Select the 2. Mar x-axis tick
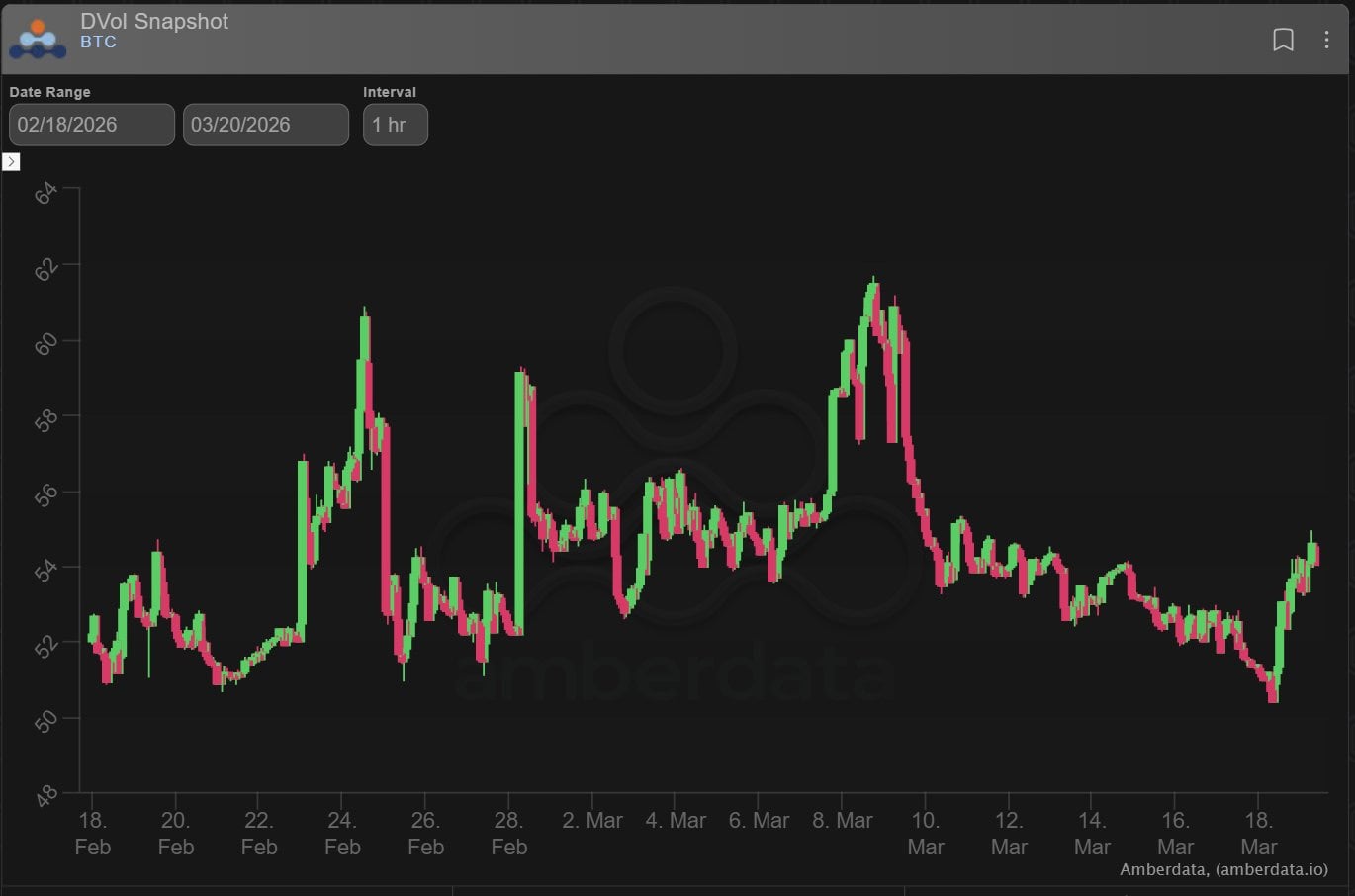Screen dimensions: 1355x896 [592, 821]
